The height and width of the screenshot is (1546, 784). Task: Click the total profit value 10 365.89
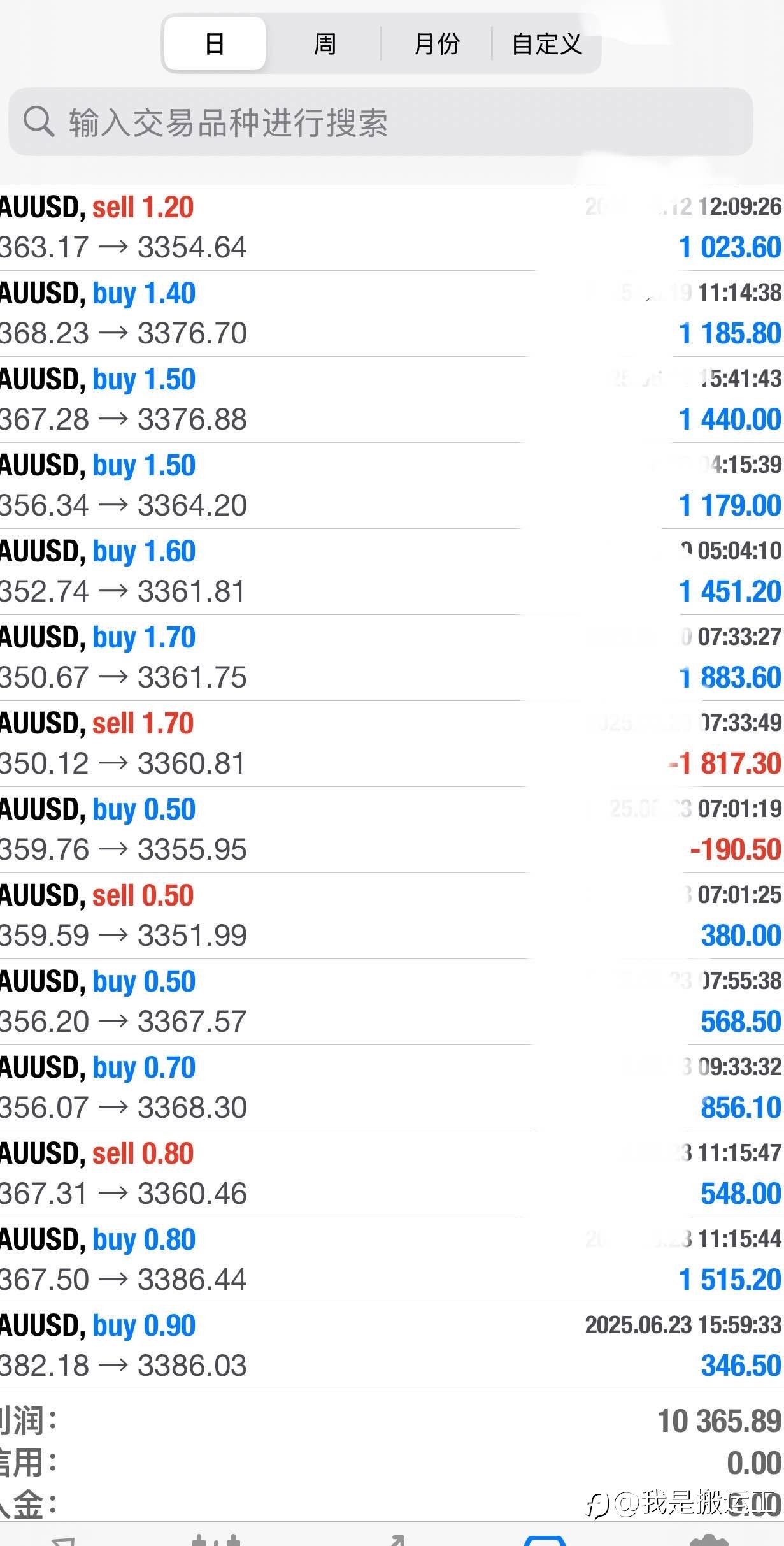(719, 1422)
